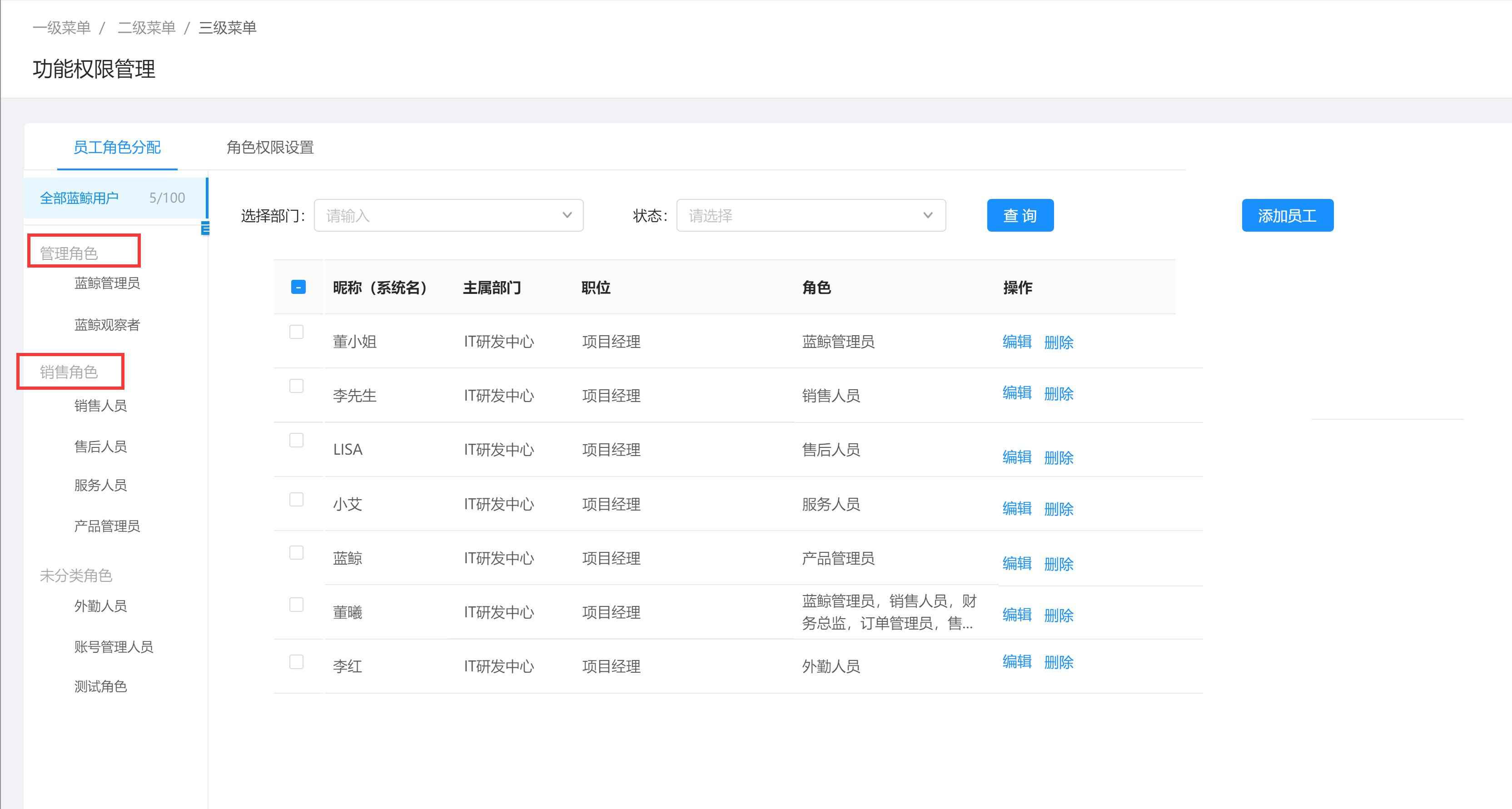Click 编辑 for 董曦

tap(1017, 614)
